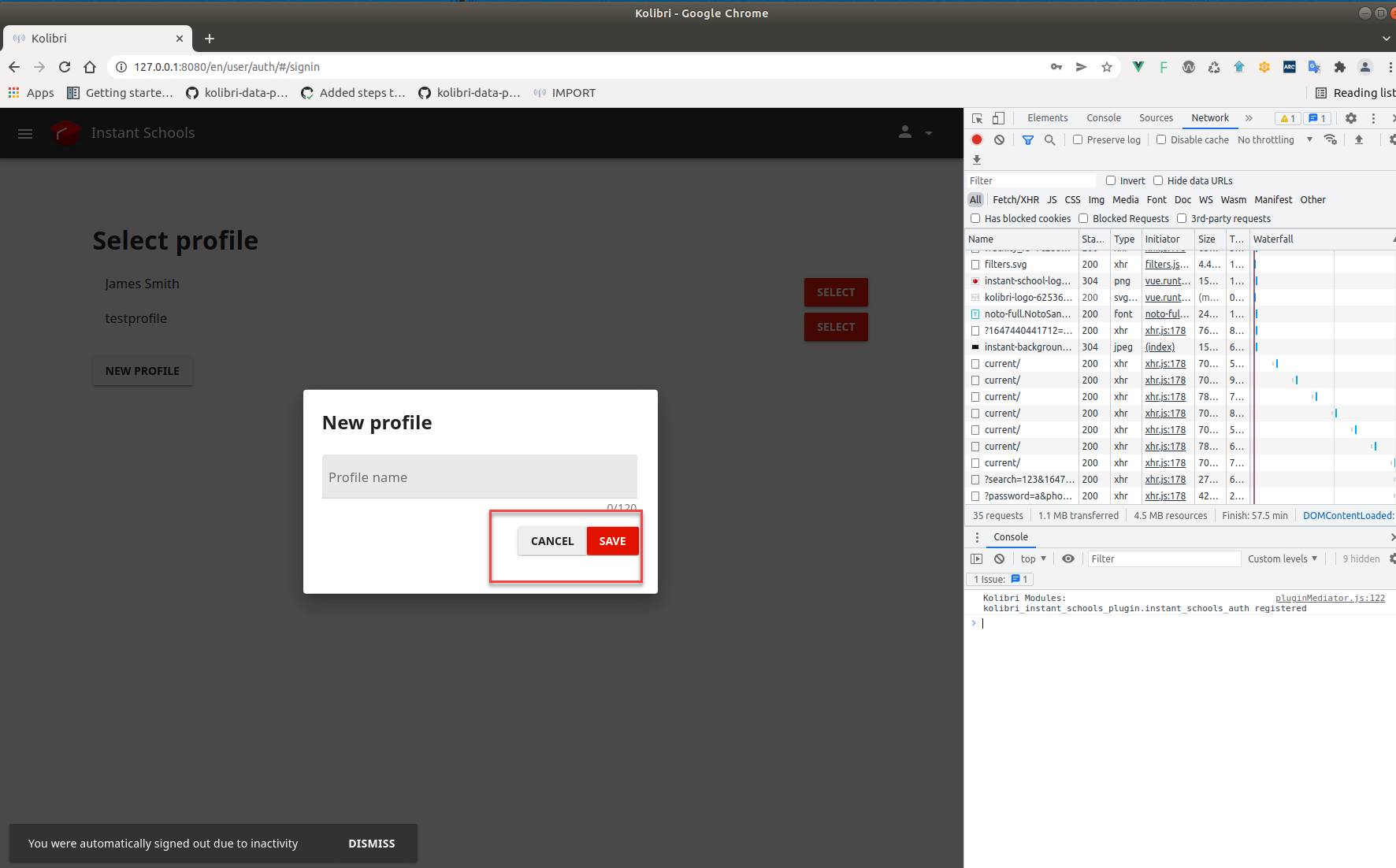Click the red record network log button
1396x868 pixels.
(x=977, y=139)
